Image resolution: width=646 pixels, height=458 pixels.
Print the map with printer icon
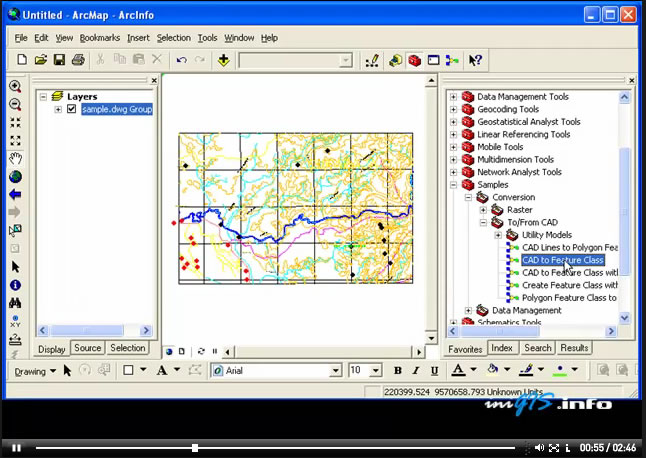[78, 60]
